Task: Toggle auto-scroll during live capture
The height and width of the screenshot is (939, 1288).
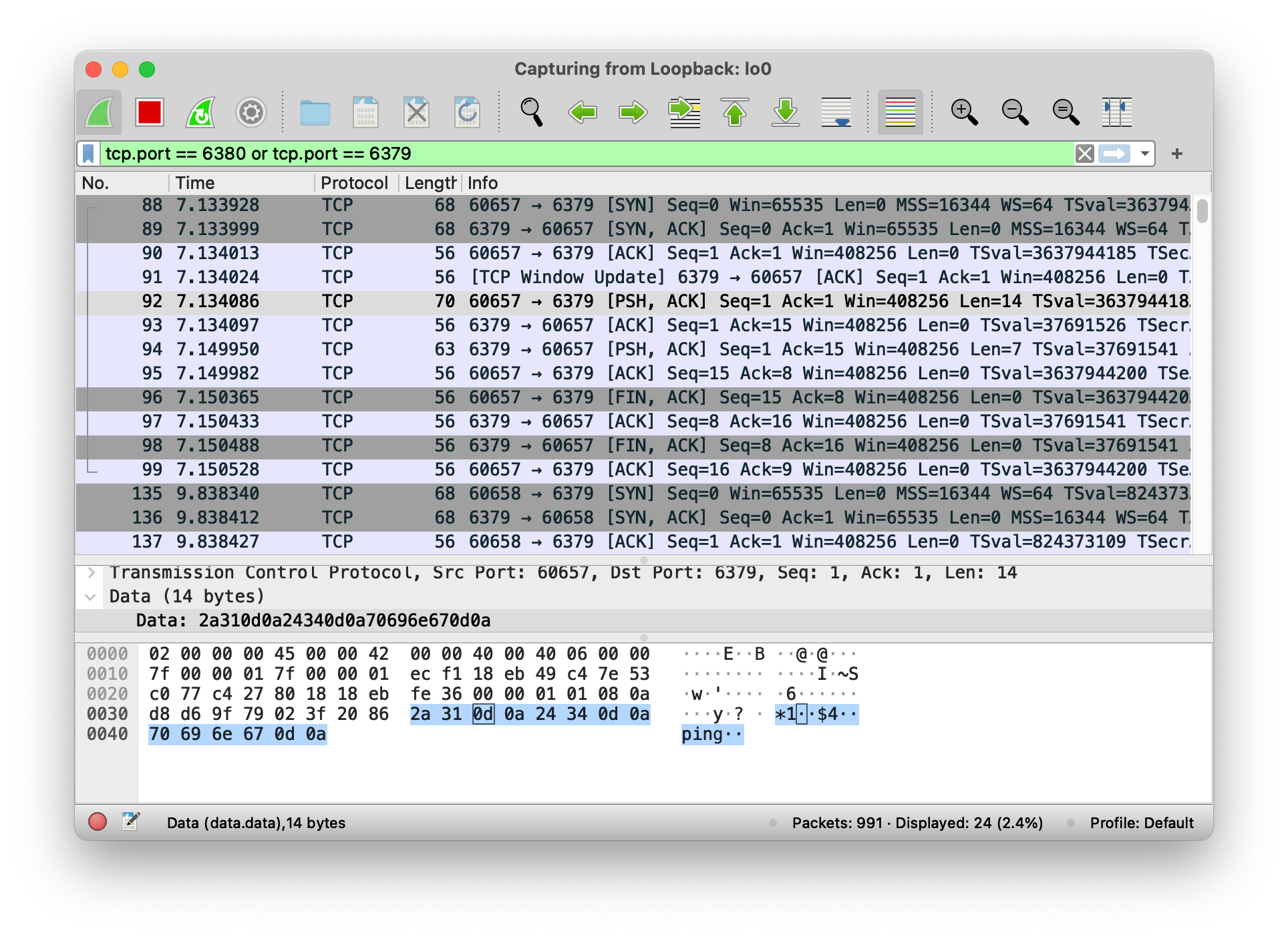Action: click(836, 112)
